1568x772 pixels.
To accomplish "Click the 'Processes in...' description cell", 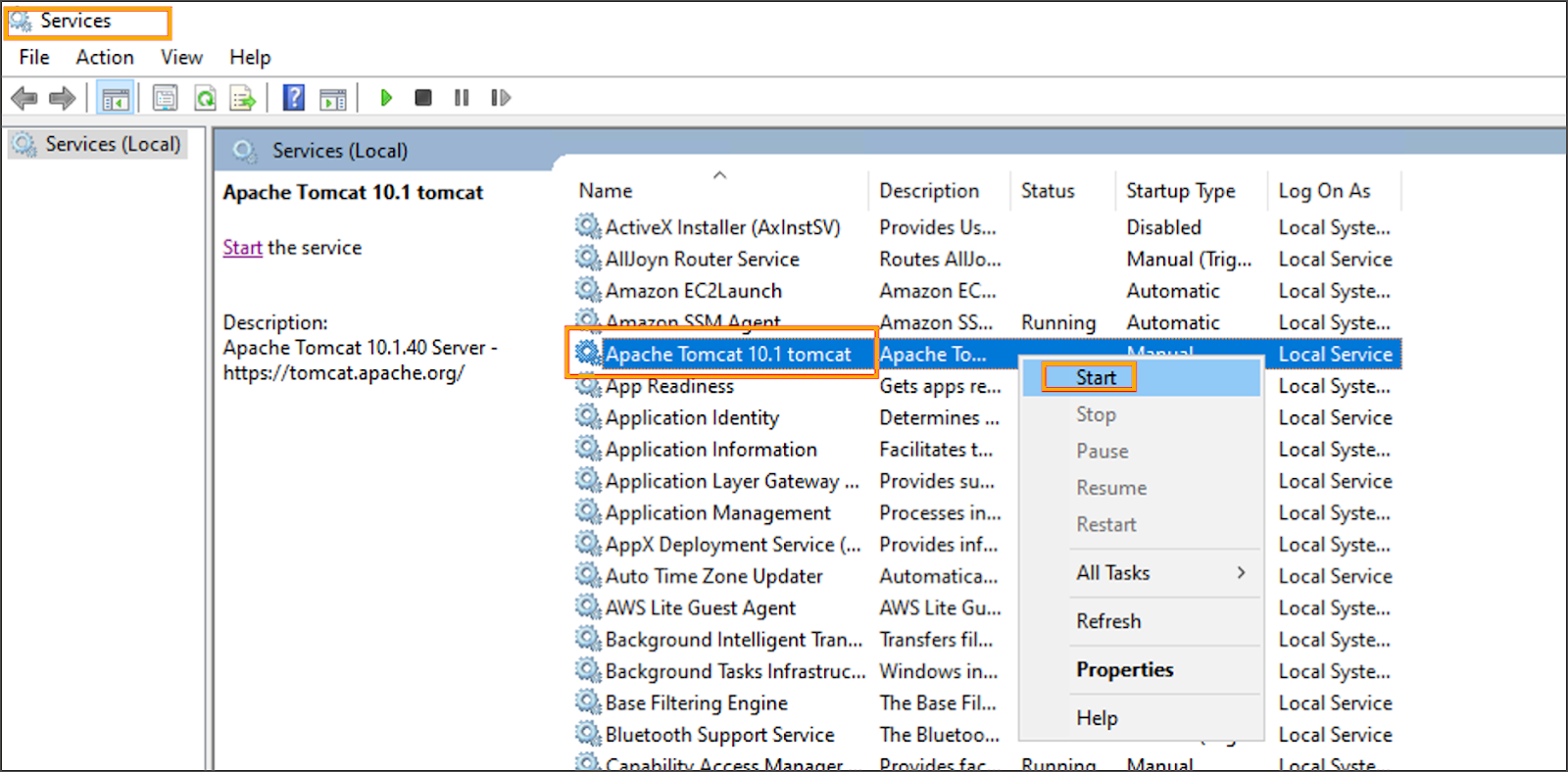I will point(940,512).
